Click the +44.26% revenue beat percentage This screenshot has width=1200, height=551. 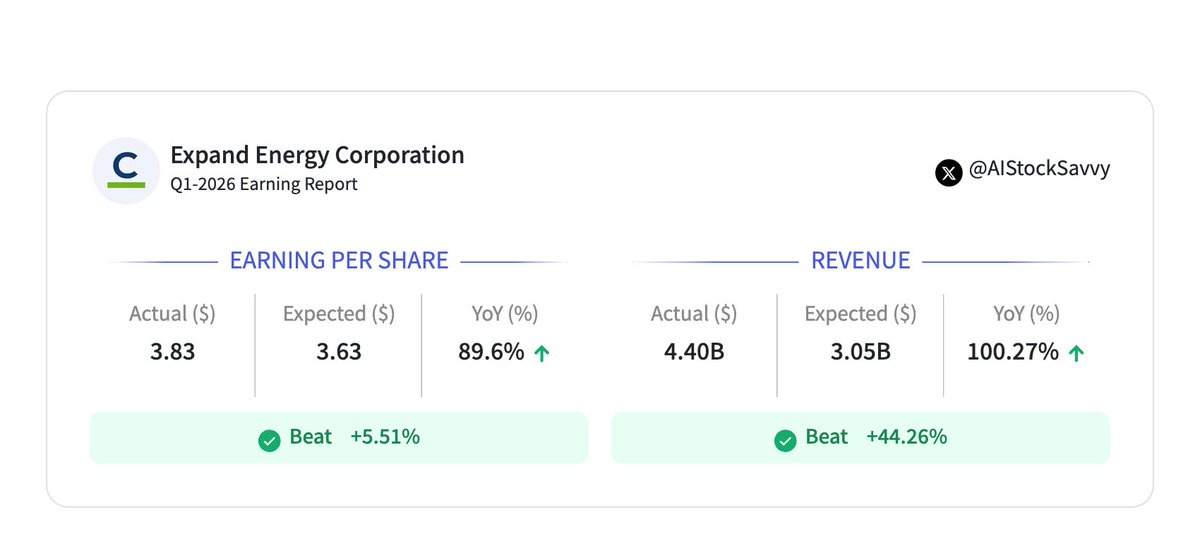[x=906, y=437]
